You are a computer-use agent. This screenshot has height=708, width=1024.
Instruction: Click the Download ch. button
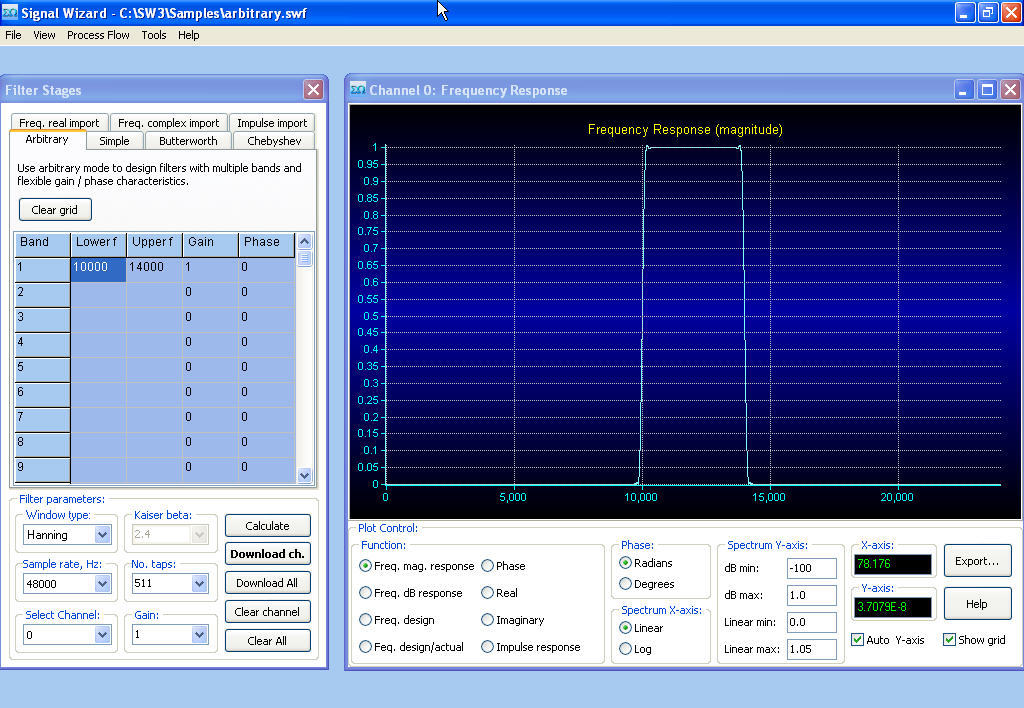(267, 554)
